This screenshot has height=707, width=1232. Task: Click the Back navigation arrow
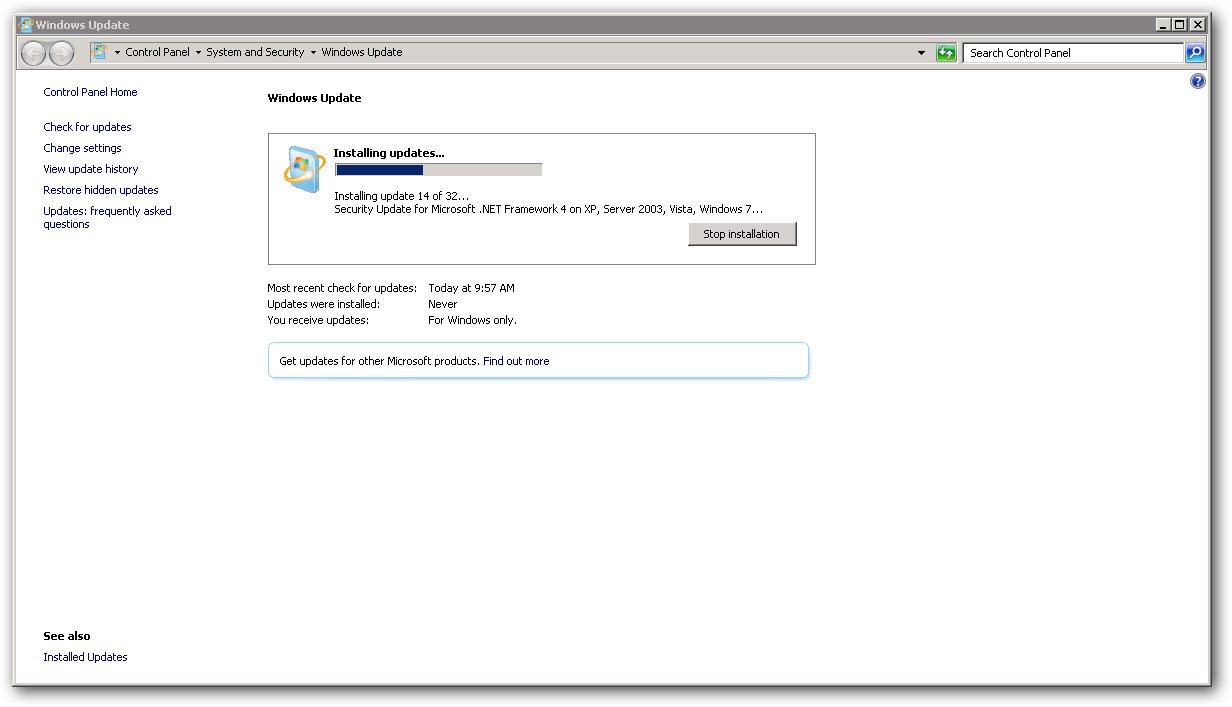click(x=33, y=53)
